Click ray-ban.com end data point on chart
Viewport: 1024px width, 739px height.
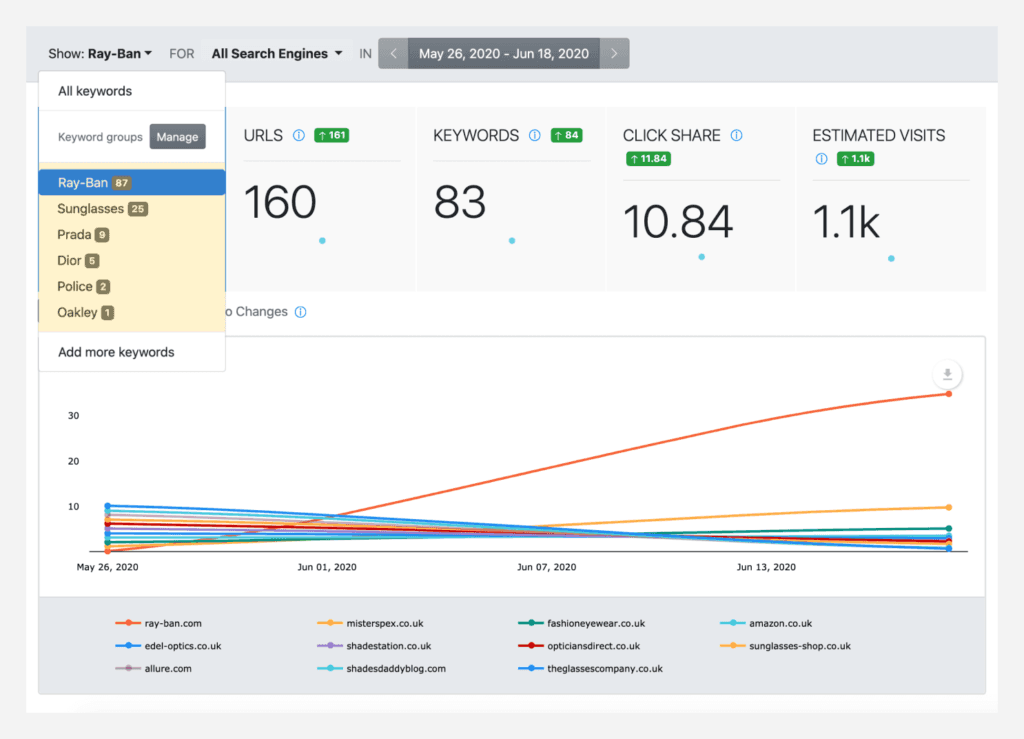949,394
